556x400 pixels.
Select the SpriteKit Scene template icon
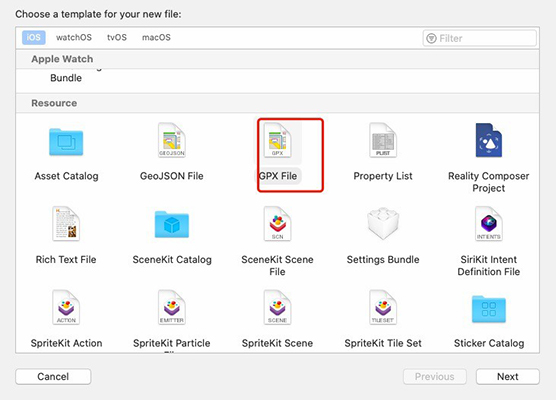277,307
